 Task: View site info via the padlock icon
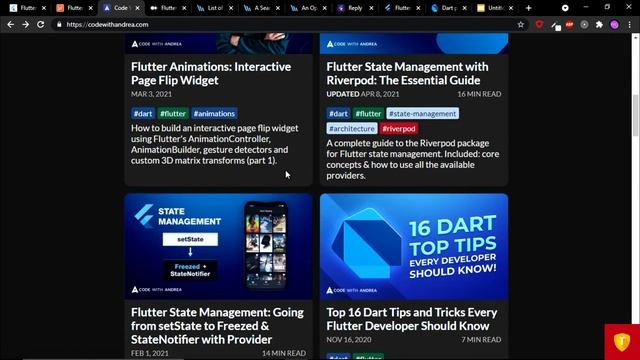point(59,24)
